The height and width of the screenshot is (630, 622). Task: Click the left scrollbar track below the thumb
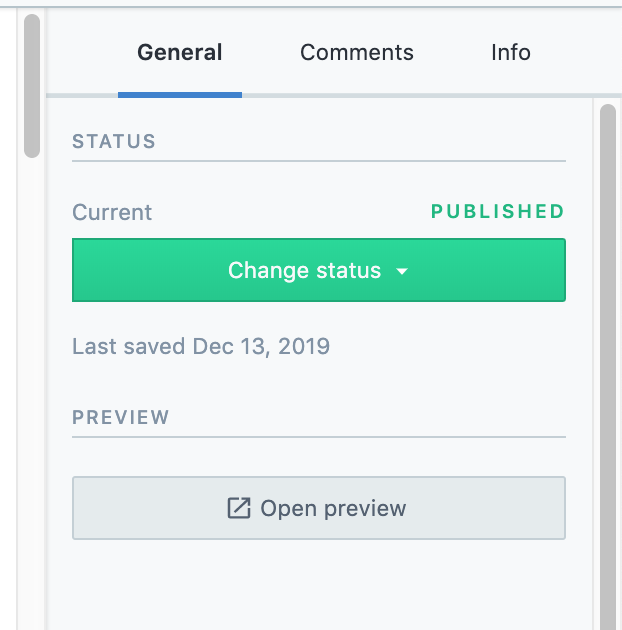coord(32,394)
